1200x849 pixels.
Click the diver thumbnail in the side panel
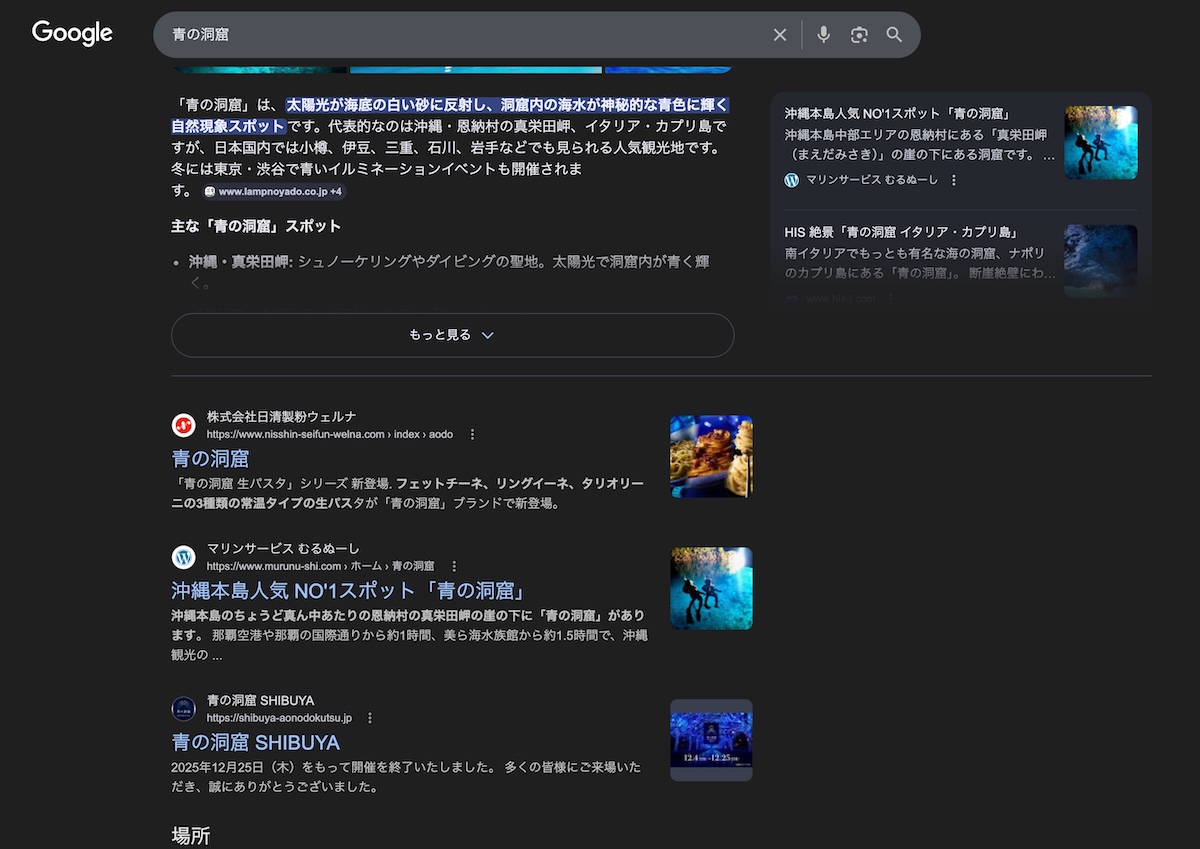1100,142
